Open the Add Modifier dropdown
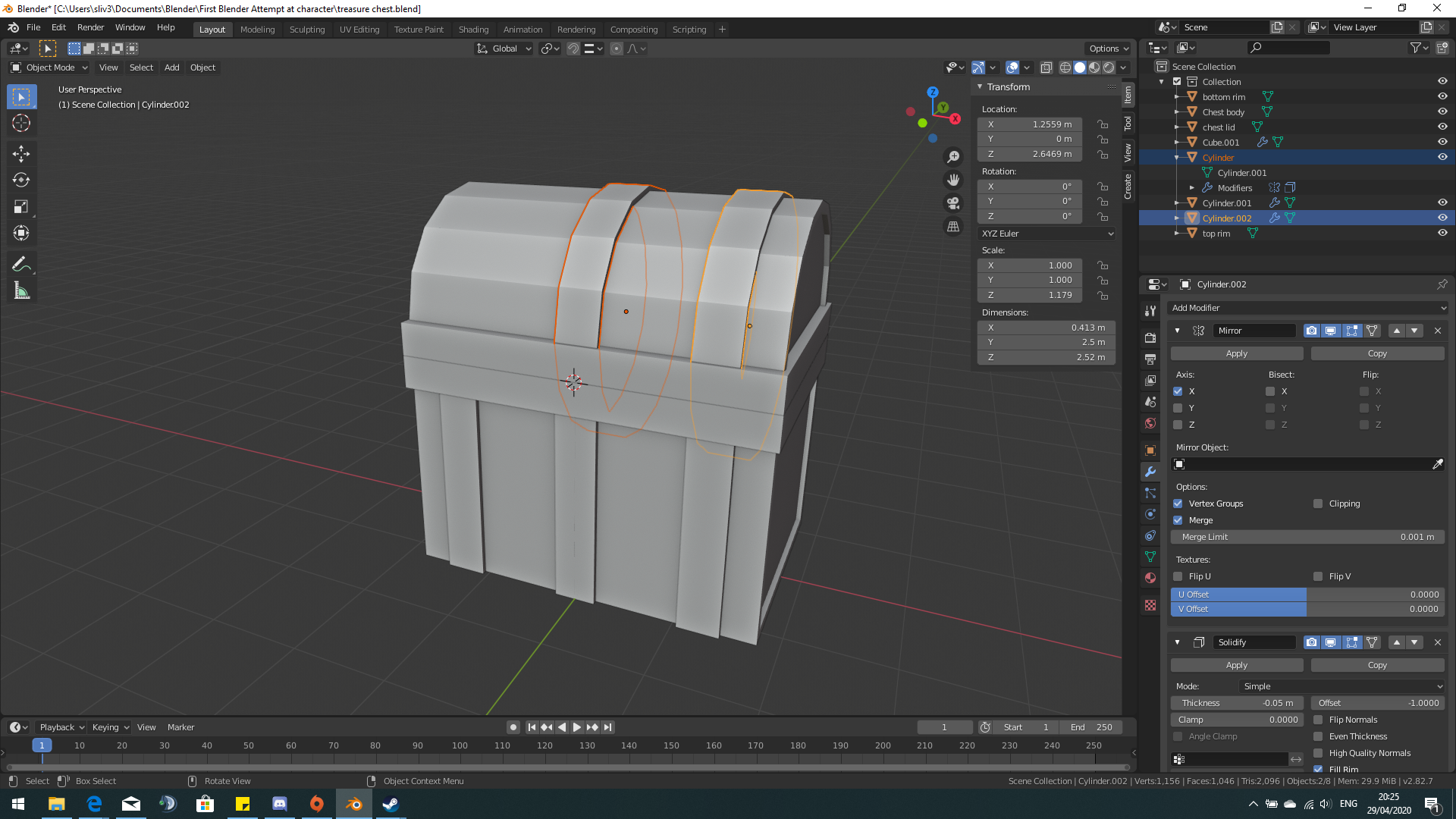1456x819 pixels. click(x=1308, y=308)
